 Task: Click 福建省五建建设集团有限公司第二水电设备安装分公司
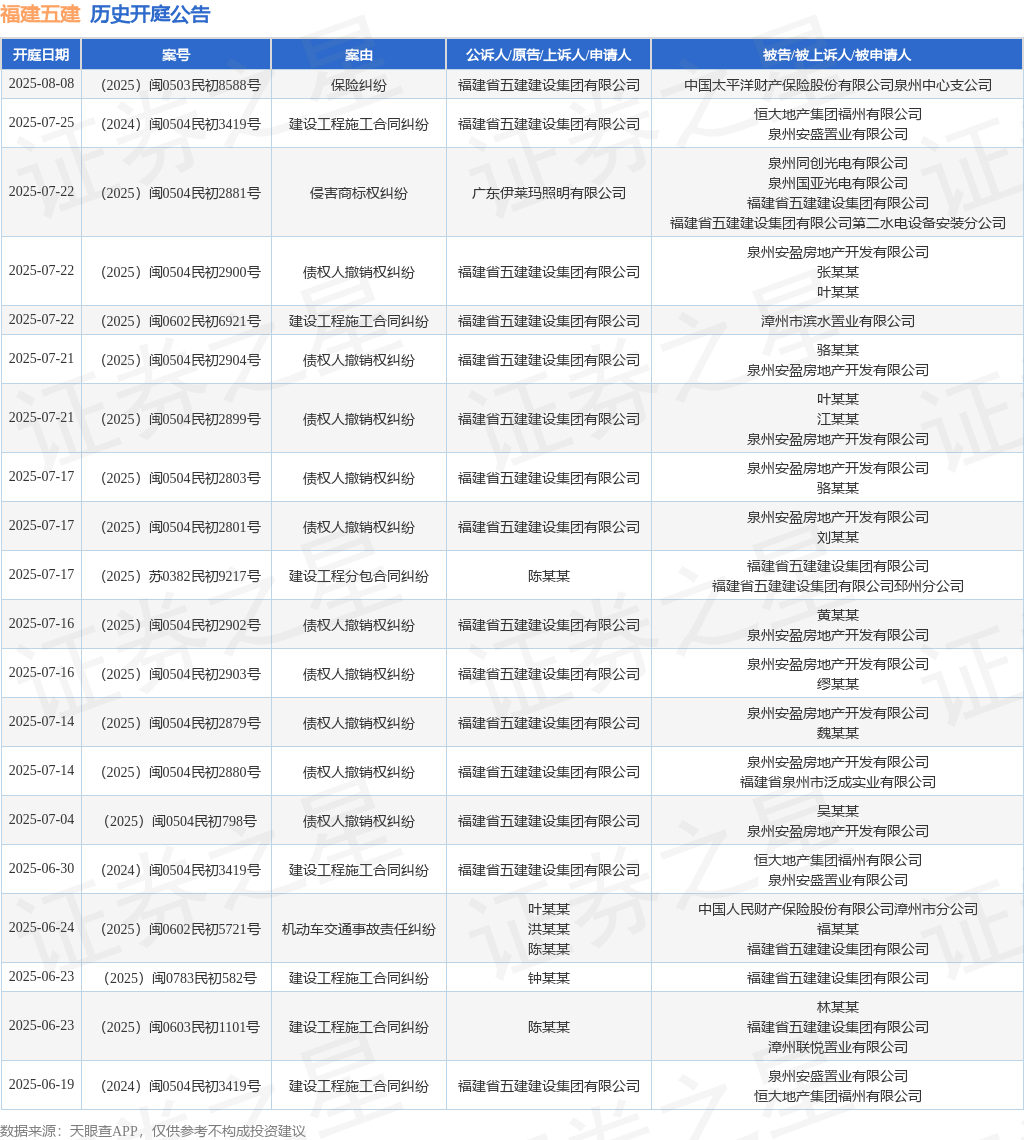(838, 223)
